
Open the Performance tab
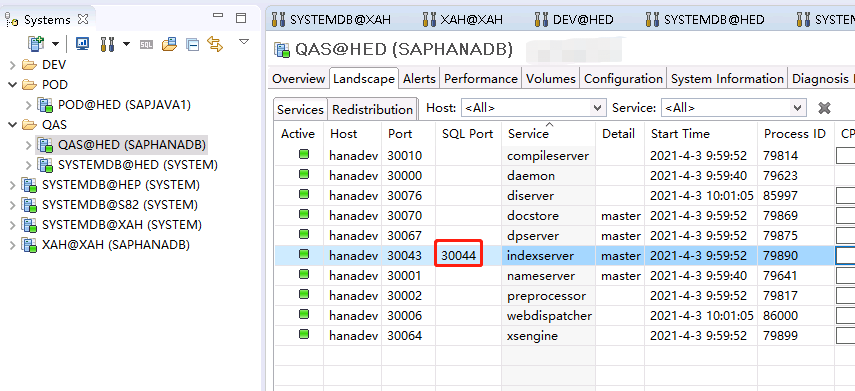(x=480, y=79)
